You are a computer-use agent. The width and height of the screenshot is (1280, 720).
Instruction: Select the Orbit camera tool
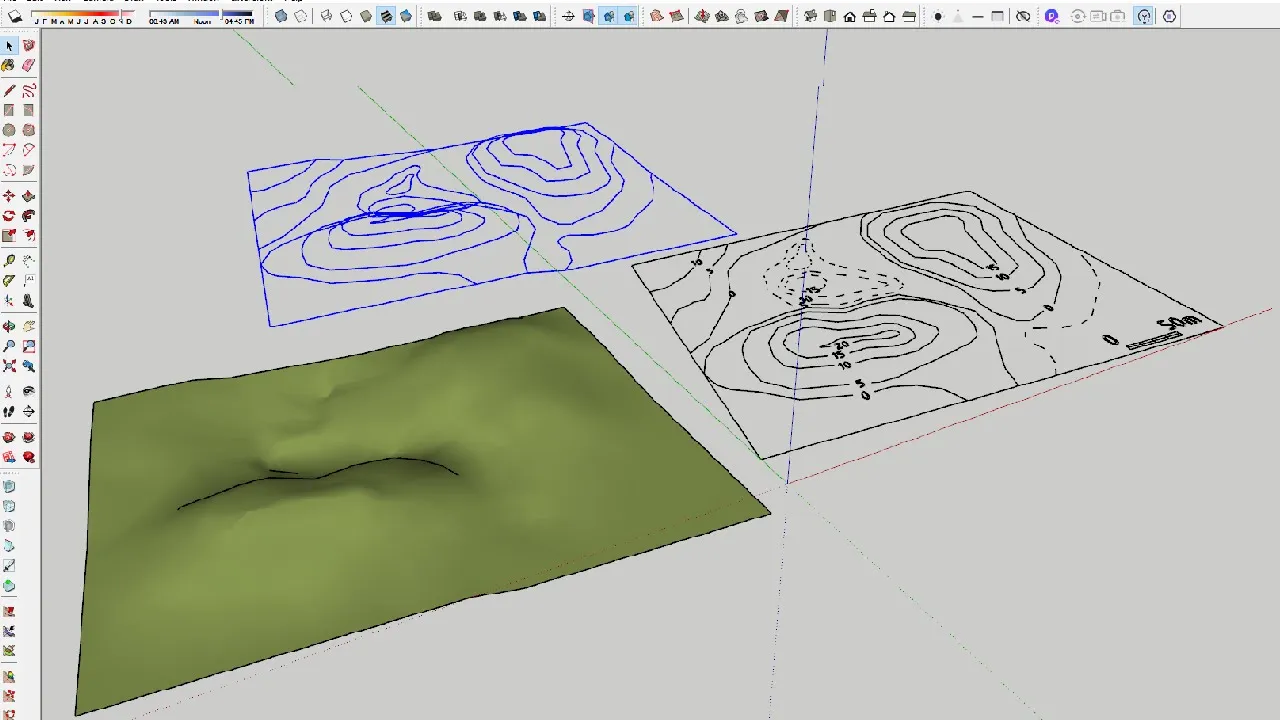point(9,326)
